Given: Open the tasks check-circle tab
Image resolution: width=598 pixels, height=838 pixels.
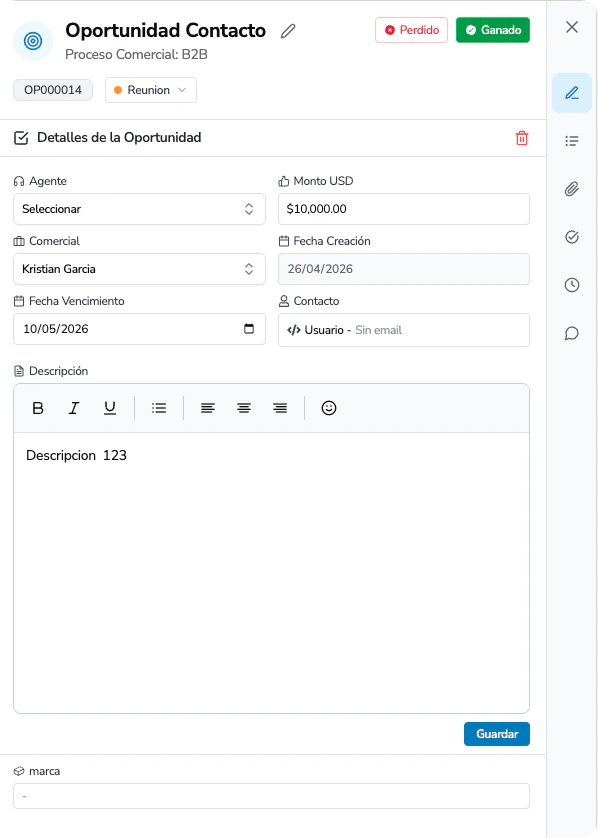Looking at the screenshot, I should (x=572, y=237).
